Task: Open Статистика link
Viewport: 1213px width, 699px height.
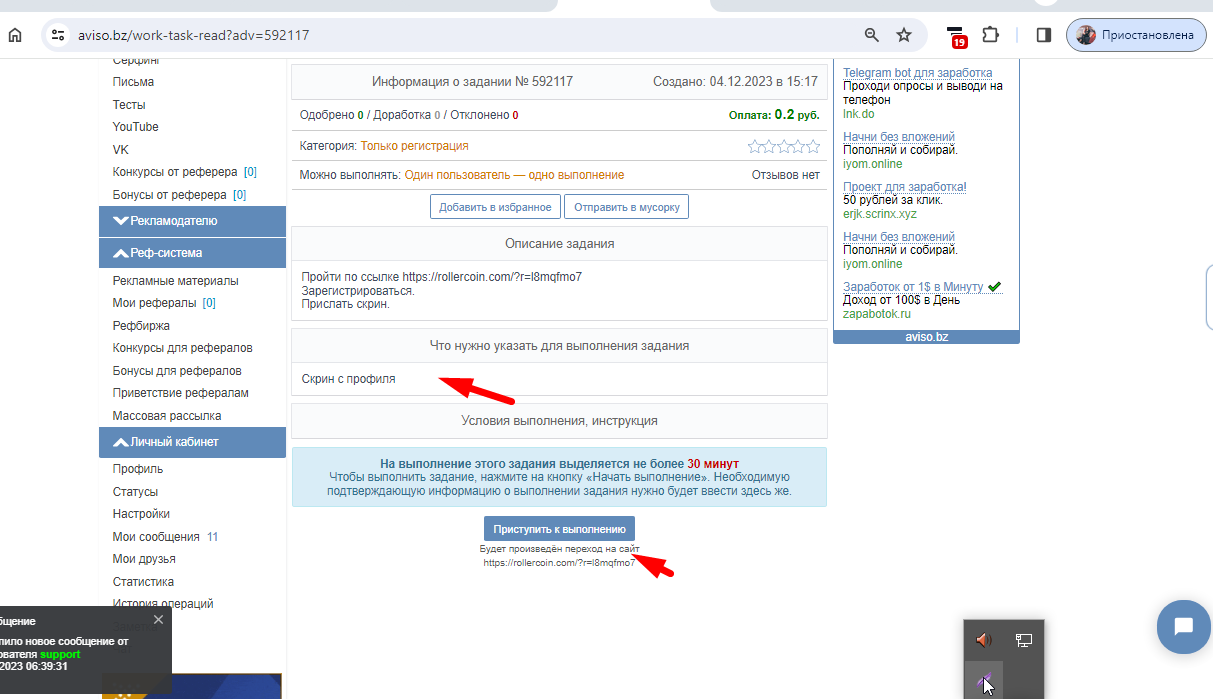Action: click(143, 582)
